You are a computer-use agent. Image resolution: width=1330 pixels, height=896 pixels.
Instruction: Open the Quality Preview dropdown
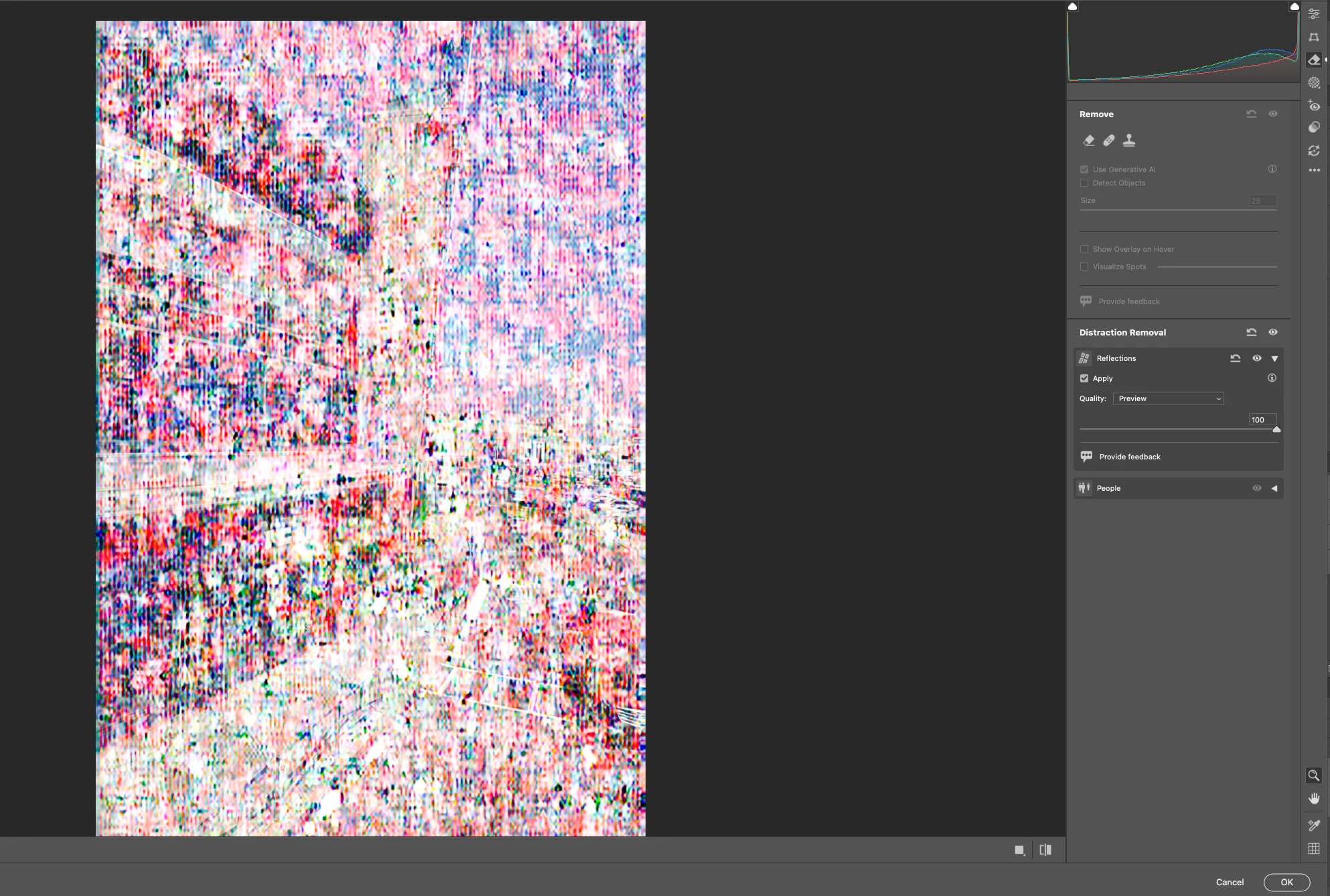[x=1168, y=398]
